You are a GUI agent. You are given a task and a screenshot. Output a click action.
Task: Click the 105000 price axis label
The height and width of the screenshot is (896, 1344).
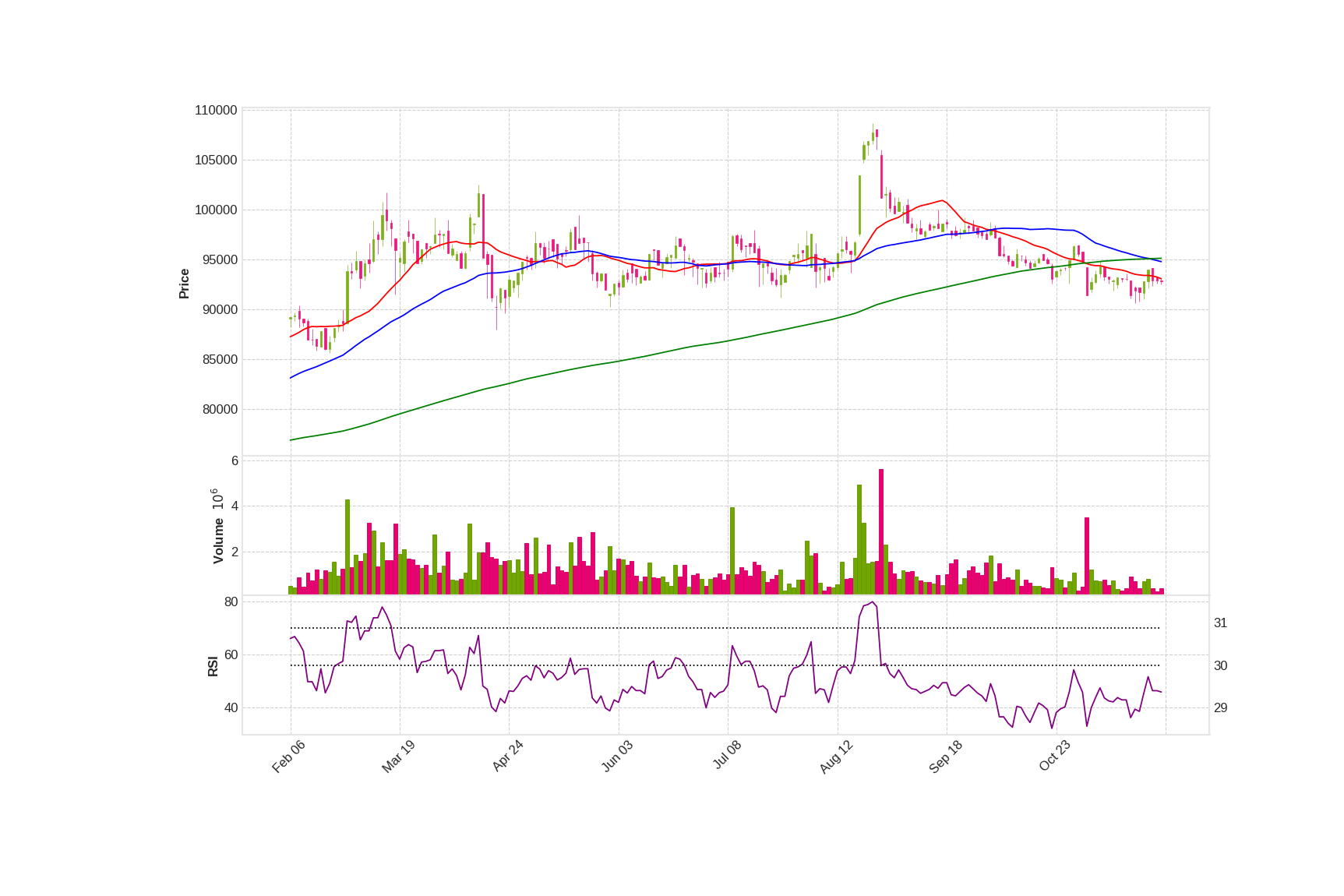(216, 161)
